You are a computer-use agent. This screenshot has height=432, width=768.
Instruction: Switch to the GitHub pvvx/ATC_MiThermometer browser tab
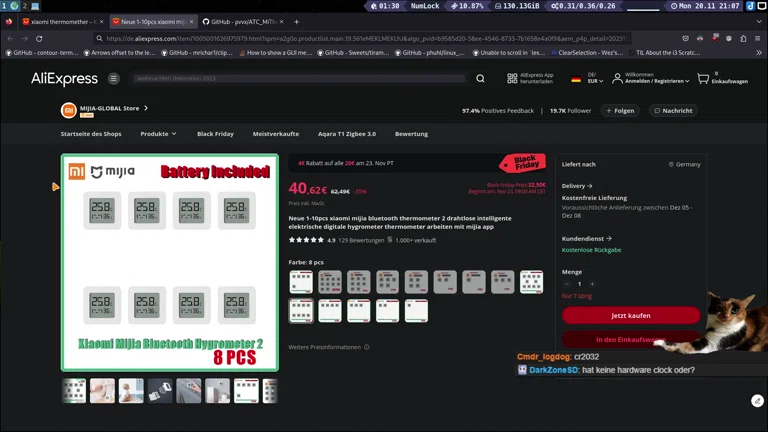[240, 21]
